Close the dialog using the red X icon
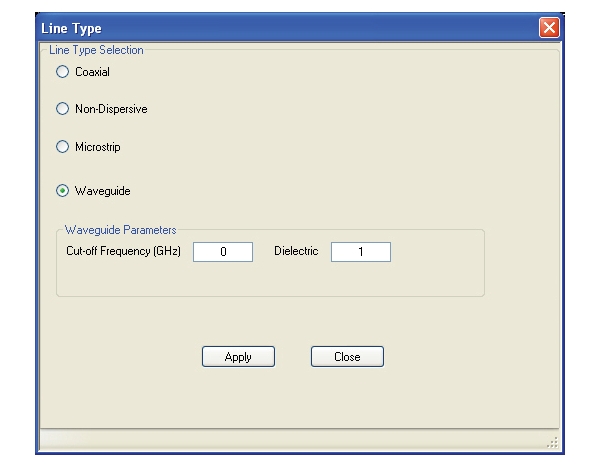This screenshot has width=591, height=464. 549,28
